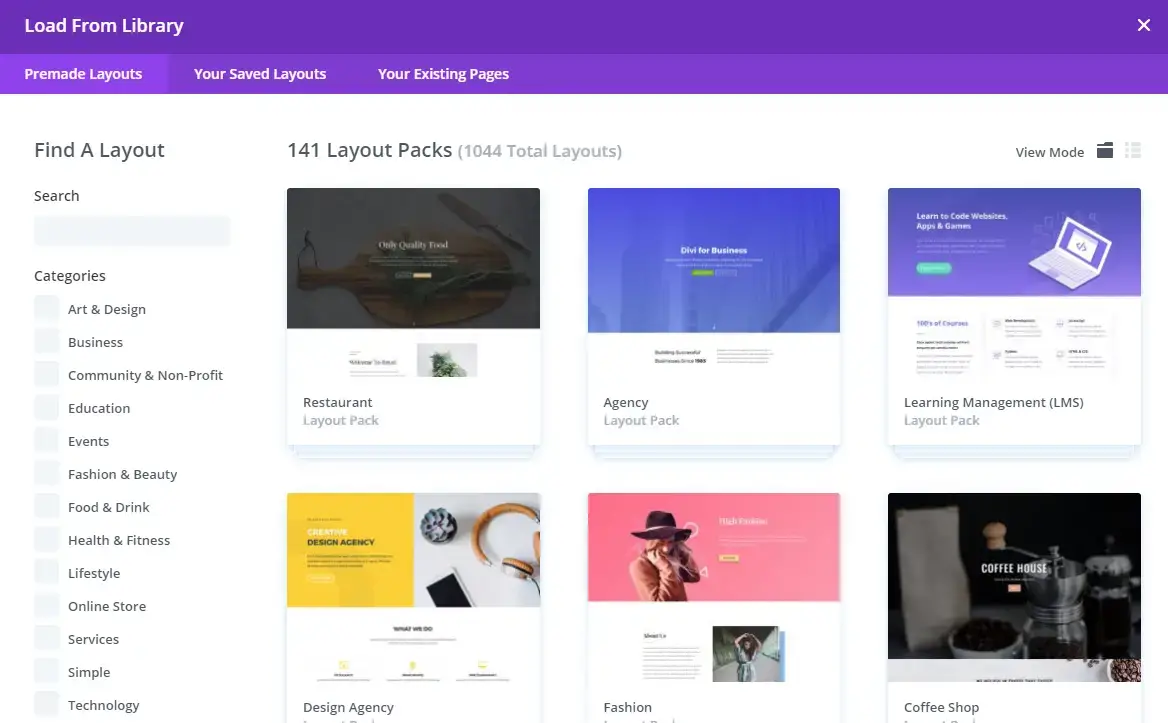
Task: Check the Simple category
Action: [x=46, y=672]
